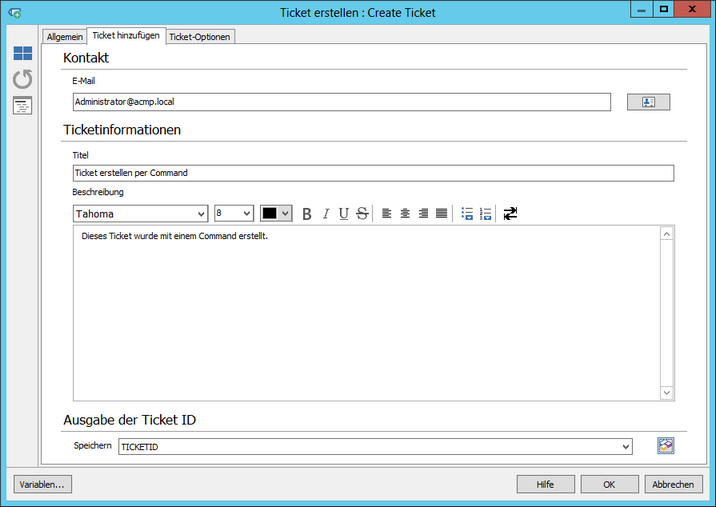Image resolution: width=716 pixels, height=507 pixels.
Task: Toggle strikethrough formatting
Action: point(362,214)
